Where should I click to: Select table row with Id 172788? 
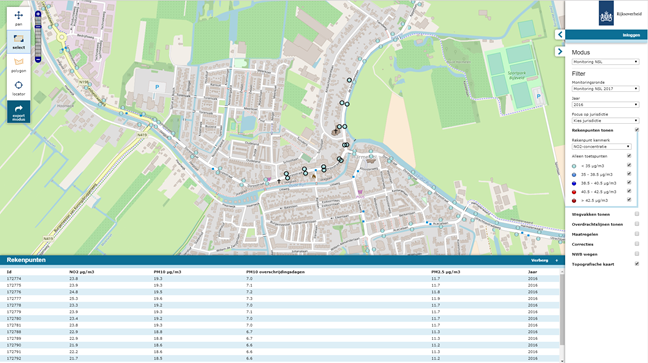click(x=280, y=332)
